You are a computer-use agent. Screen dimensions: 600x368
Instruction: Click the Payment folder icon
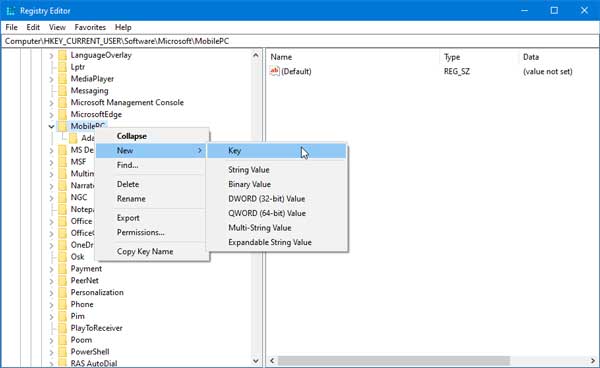coord(62,269)
